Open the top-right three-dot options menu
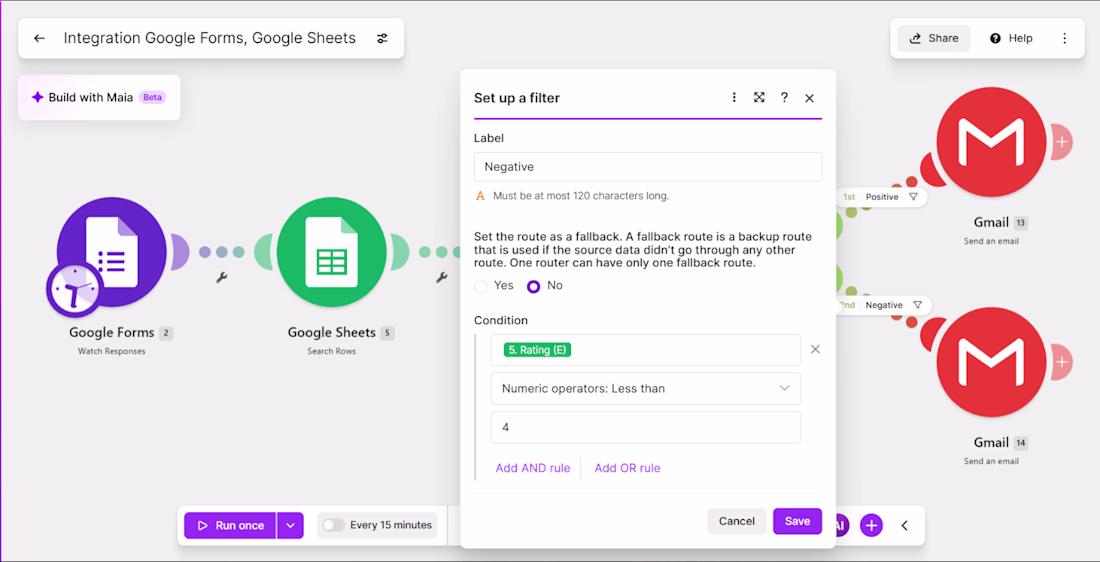 (1064, 39)
